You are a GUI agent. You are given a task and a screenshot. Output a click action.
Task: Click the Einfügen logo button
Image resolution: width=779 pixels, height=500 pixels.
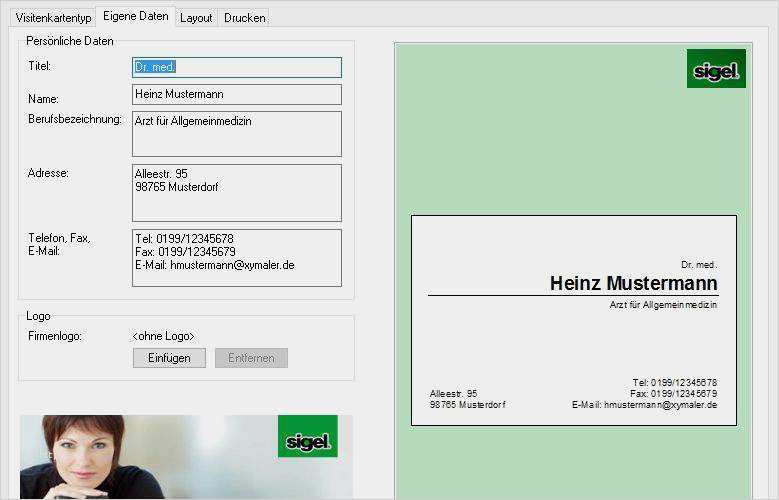tap(169, 358)
